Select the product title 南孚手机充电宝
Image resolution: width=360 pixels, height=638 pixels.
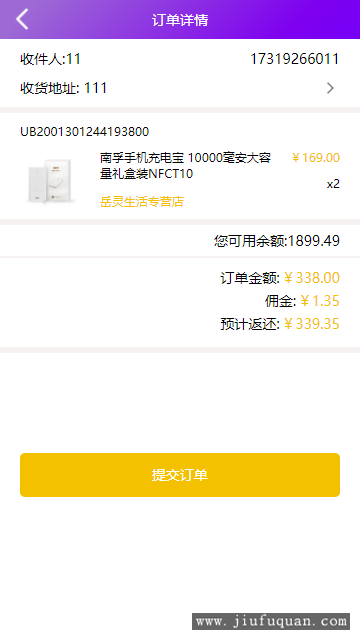(185, 166)
